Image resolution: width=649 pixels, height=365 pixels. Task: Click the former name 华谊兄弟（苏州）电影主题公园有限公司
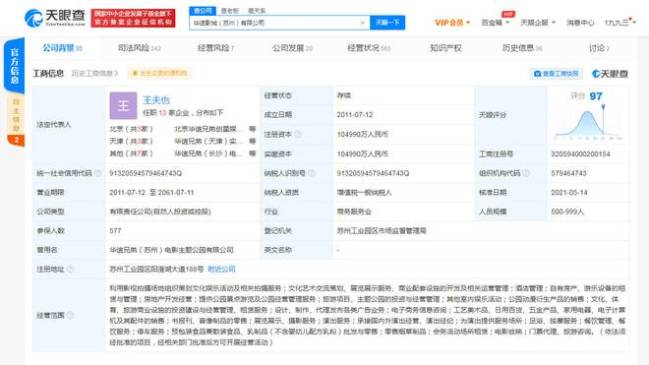pyautogui.click(x=171, y=250)
